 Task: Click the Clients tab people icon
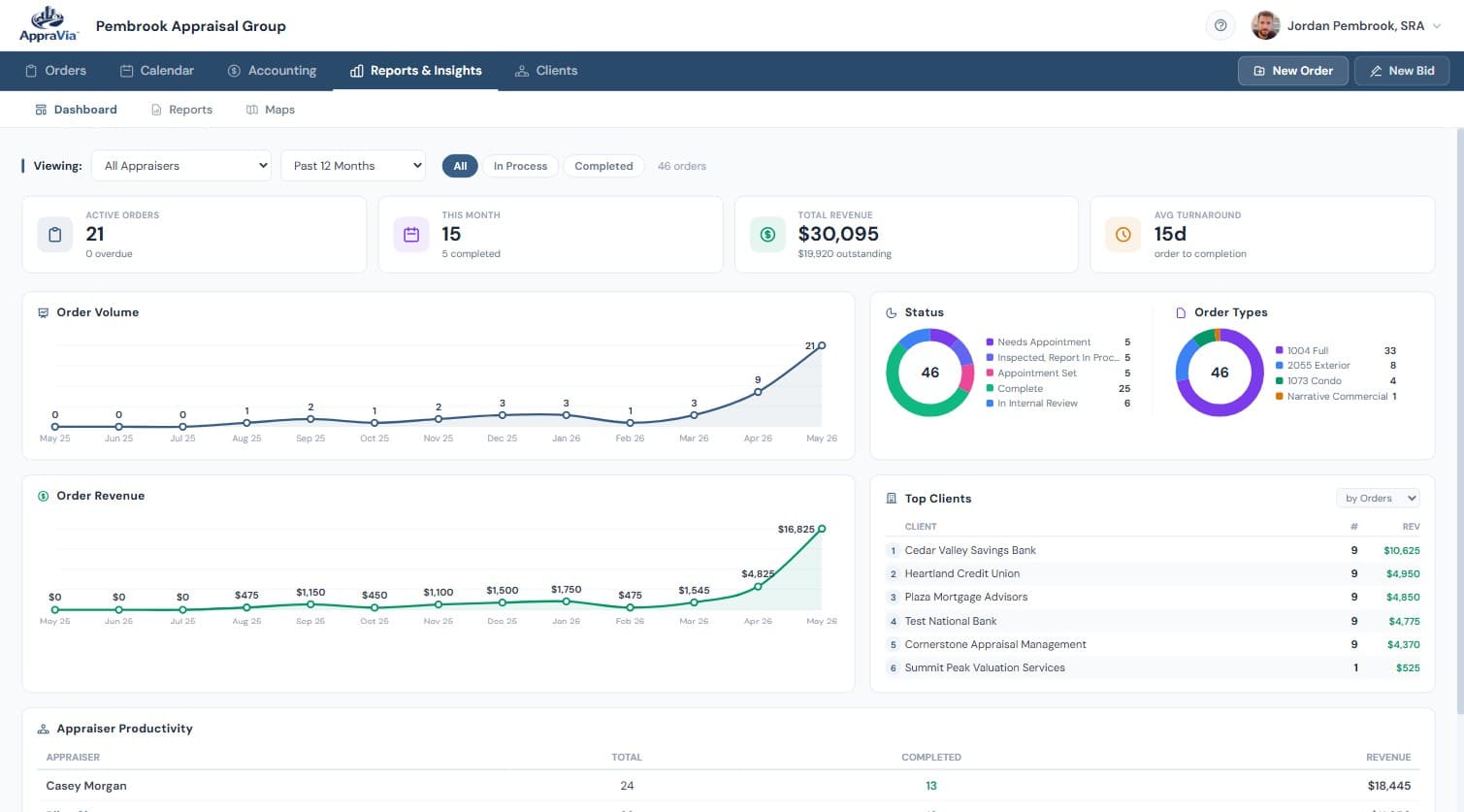coord(522,71)
